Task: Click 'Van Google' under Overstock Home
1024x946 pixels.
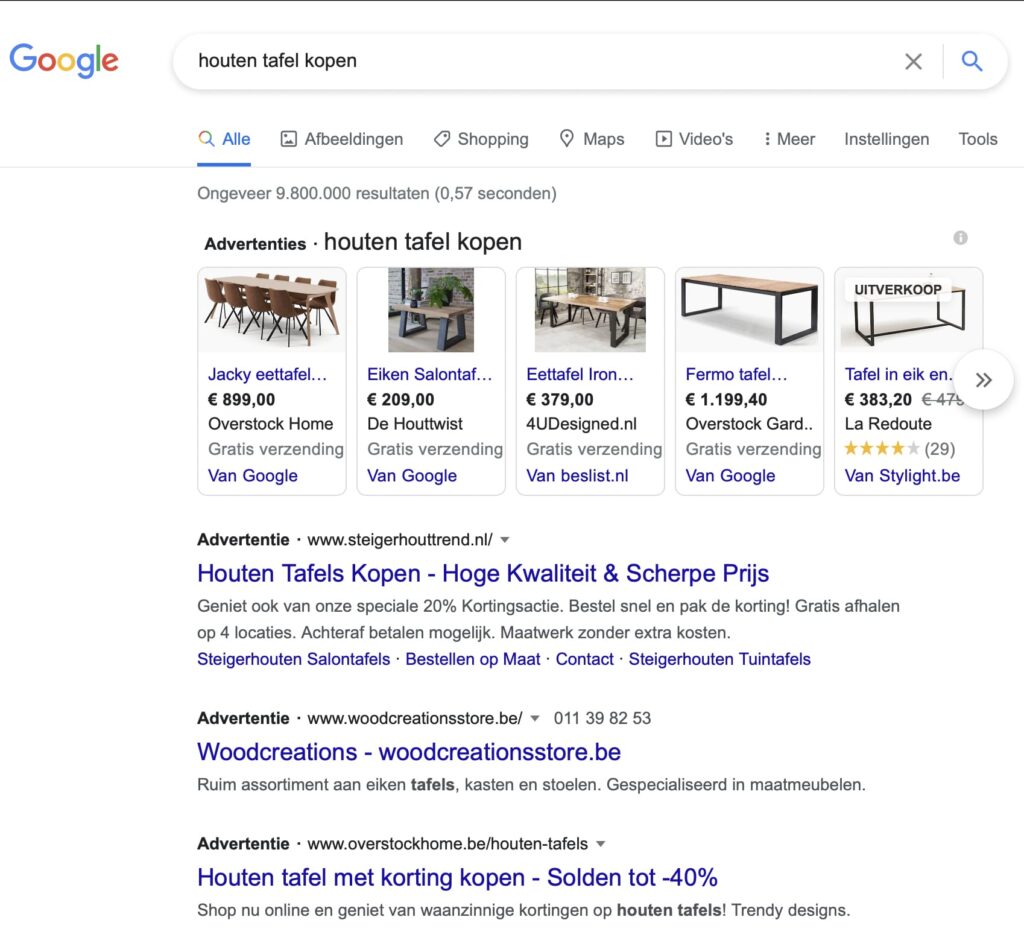Action: [x=253, y=475]
